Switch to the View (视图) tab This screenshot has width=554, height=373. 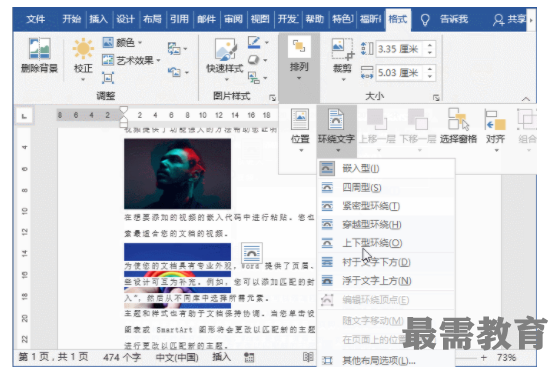click(x=260, y=19)
